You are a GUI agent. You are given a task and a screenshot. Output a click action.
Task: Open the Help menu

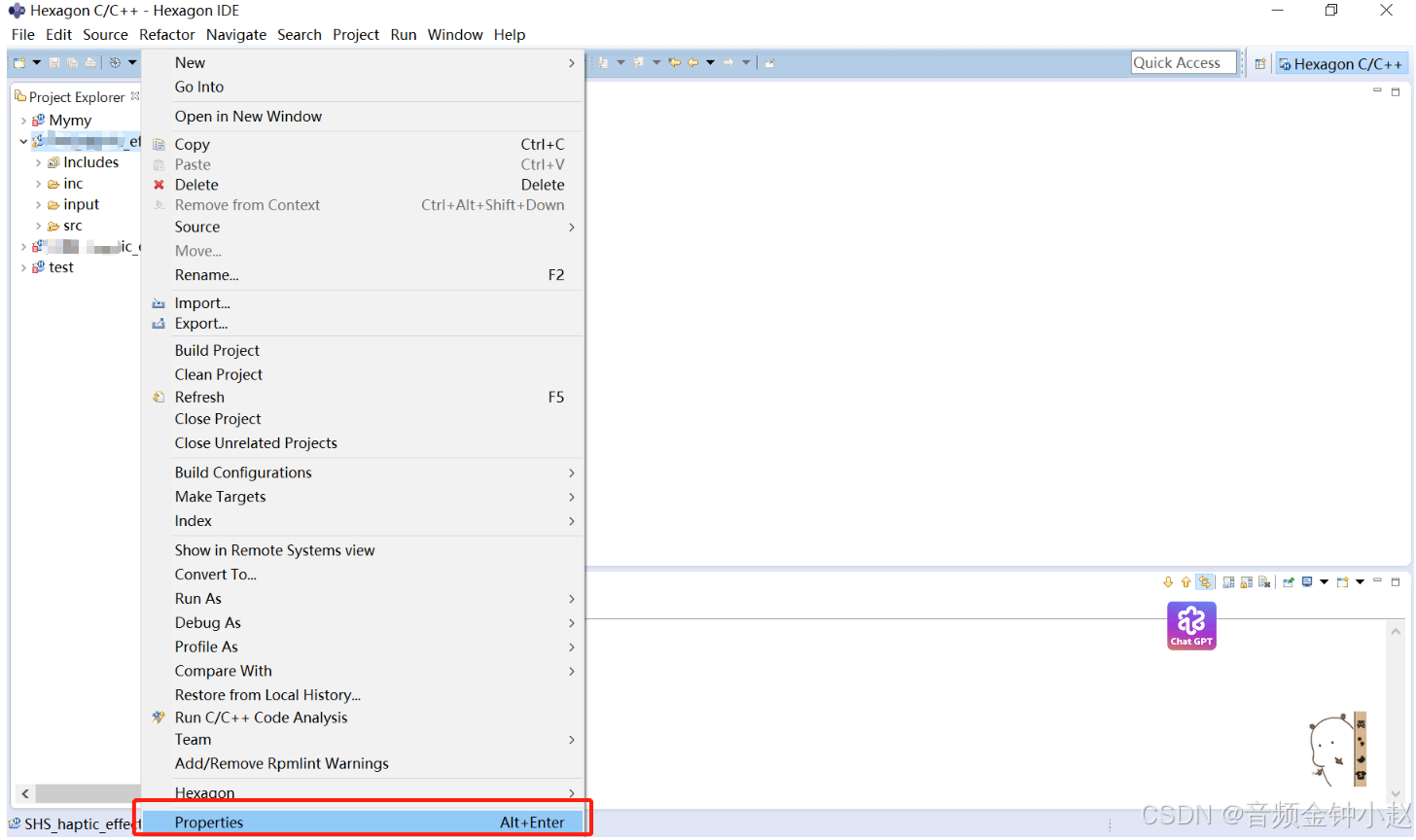(x=510, y=35)
